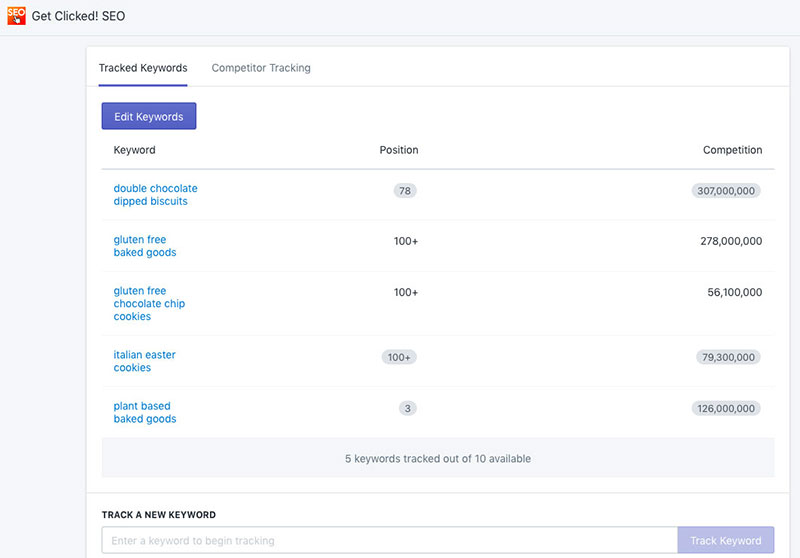Click the Keyword column header
This screenshot has width=800, height=558.
click(134, 150)
